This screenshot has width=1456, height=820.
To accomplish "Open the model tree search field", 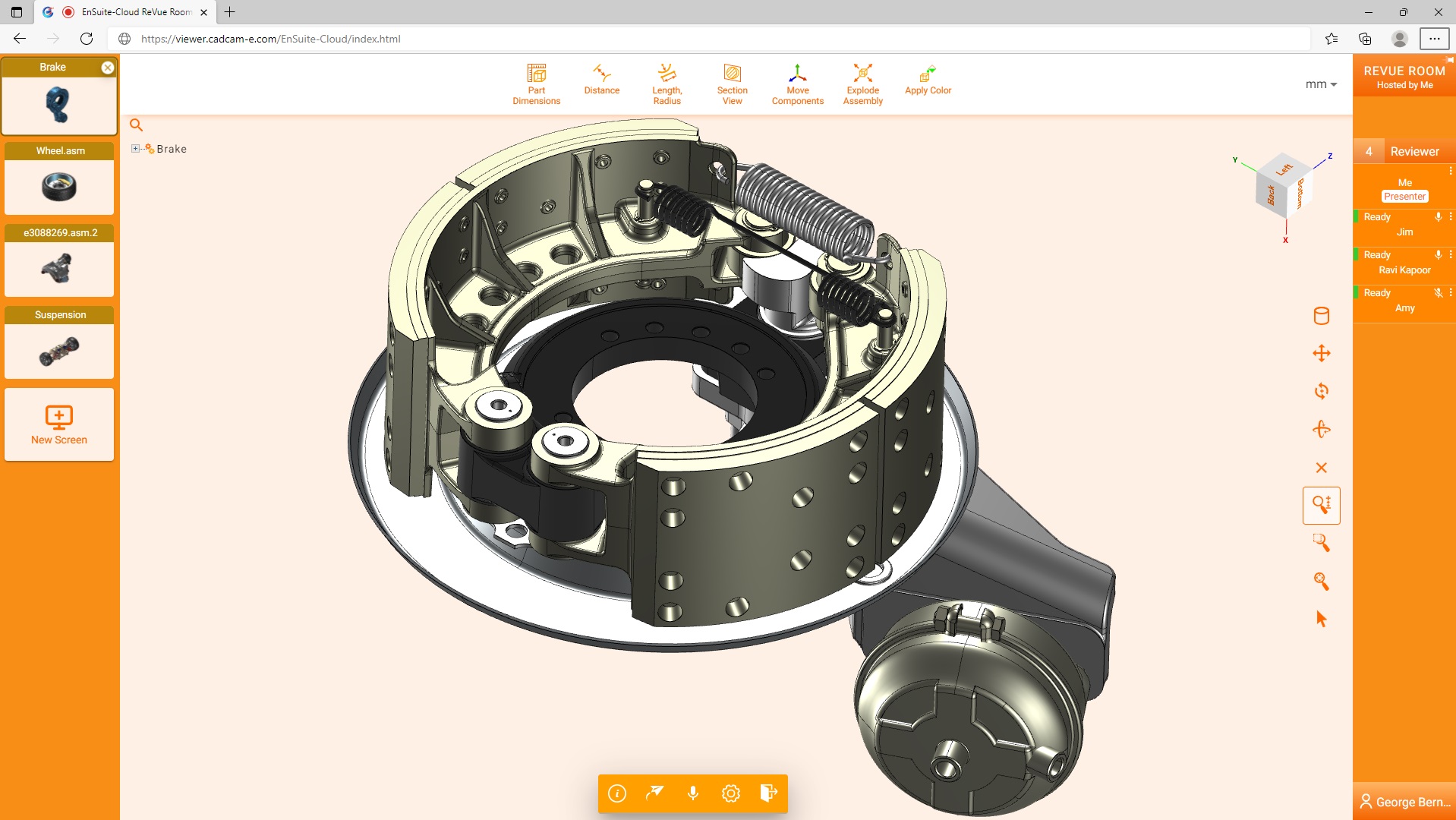I will [137, 125].
